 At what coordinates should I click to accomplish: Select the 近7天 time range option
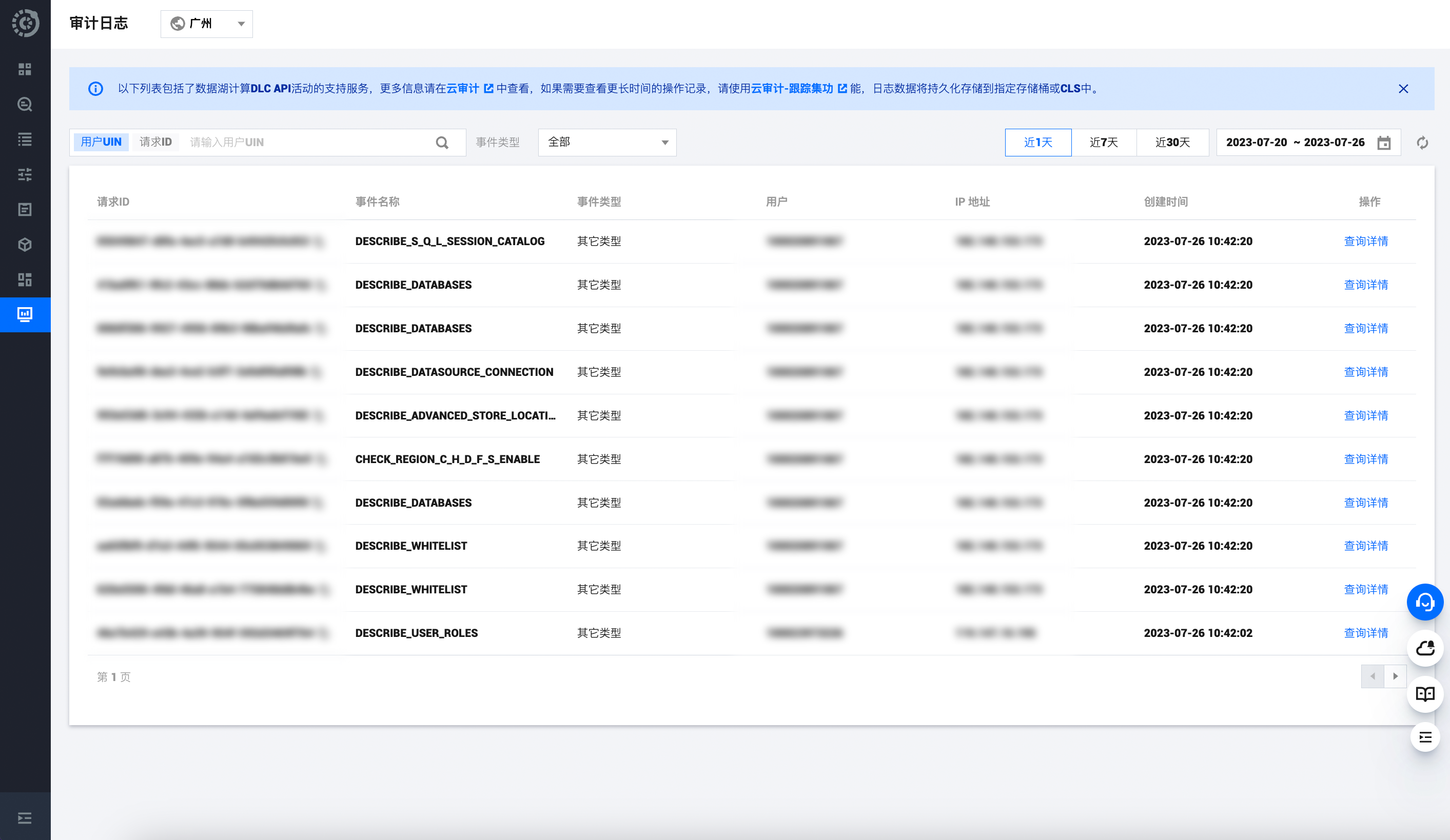(1103, 143)
